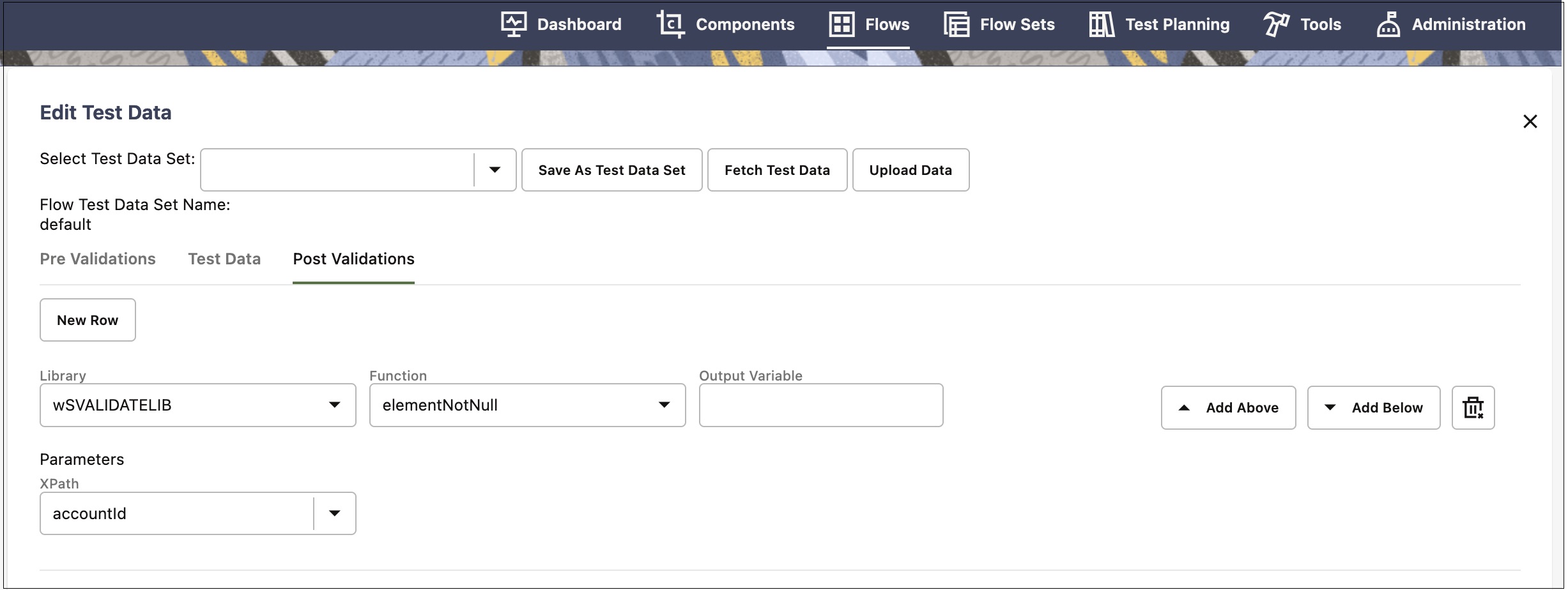Click the Components crop icon
1568x590 pixels.
670,24
